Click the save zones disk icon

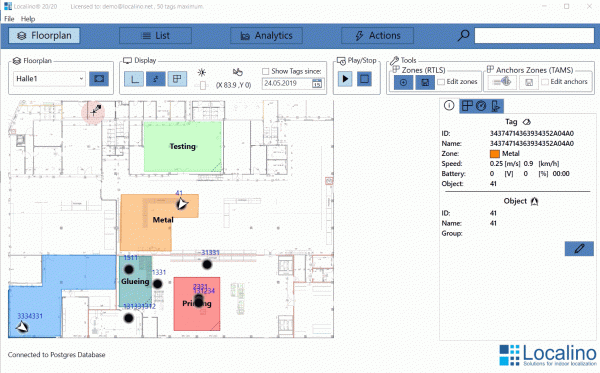pos(425,82)
